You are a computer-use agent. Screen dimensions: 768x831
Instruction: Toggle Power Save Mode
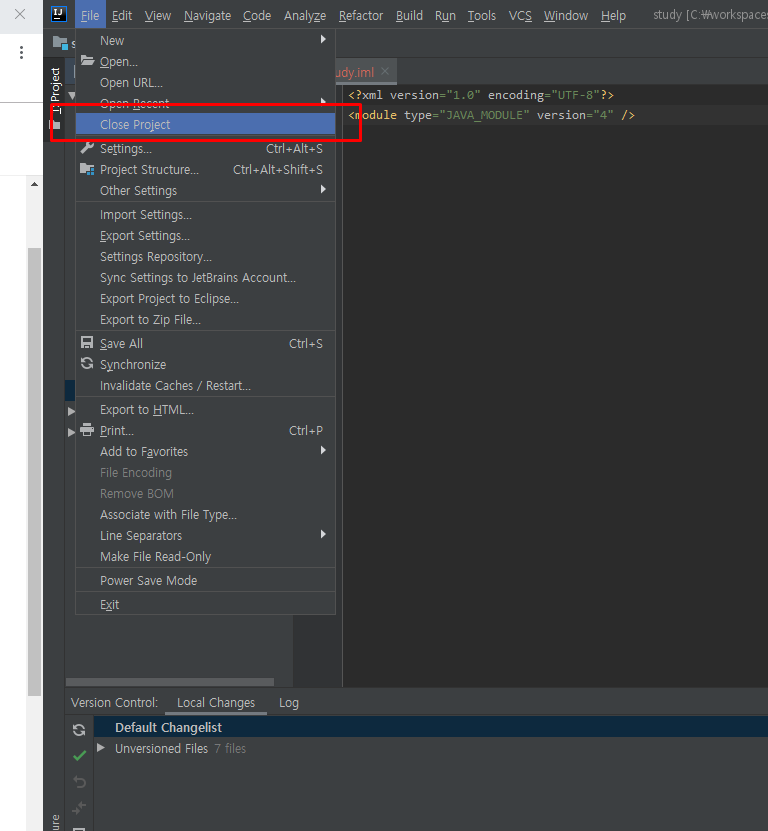click(x=206, y=580)
